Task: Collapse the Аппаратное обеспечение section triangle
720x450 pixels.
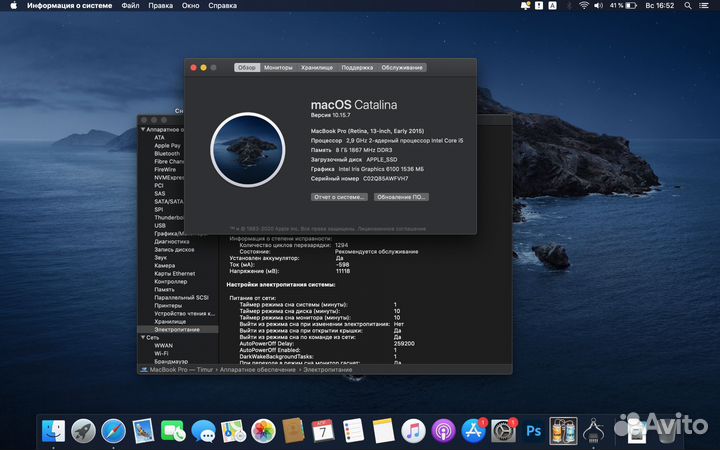Action: pos(143,129)
